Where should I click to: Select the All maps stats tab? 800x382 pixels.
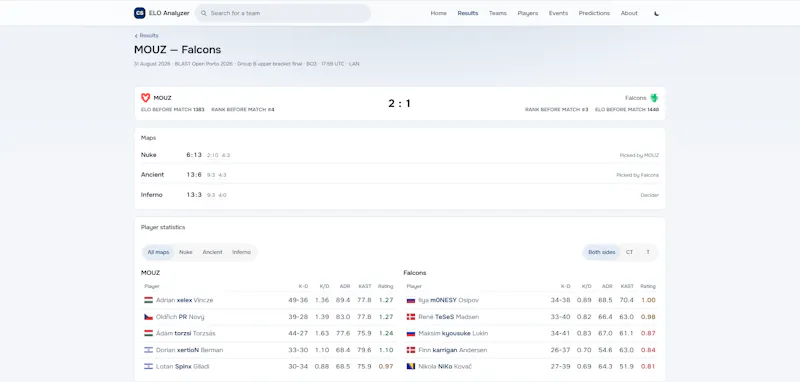coord(158,252)
